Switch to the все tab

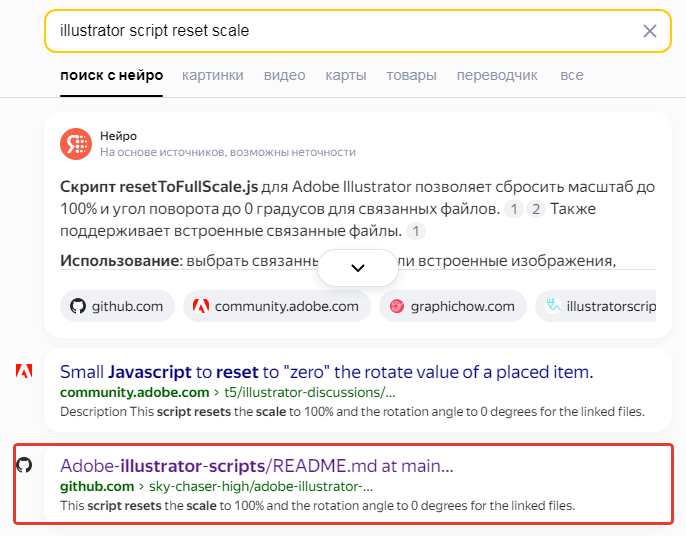click(572, 75)
